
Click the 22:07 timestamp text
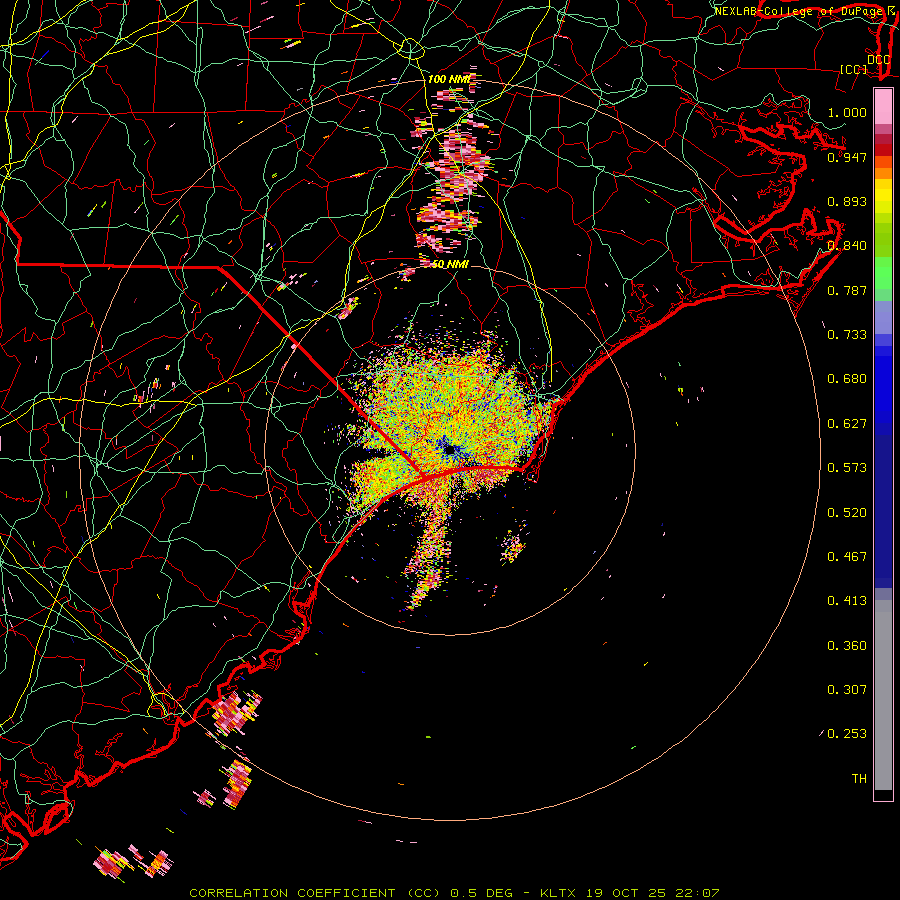(x=697, y=893)
